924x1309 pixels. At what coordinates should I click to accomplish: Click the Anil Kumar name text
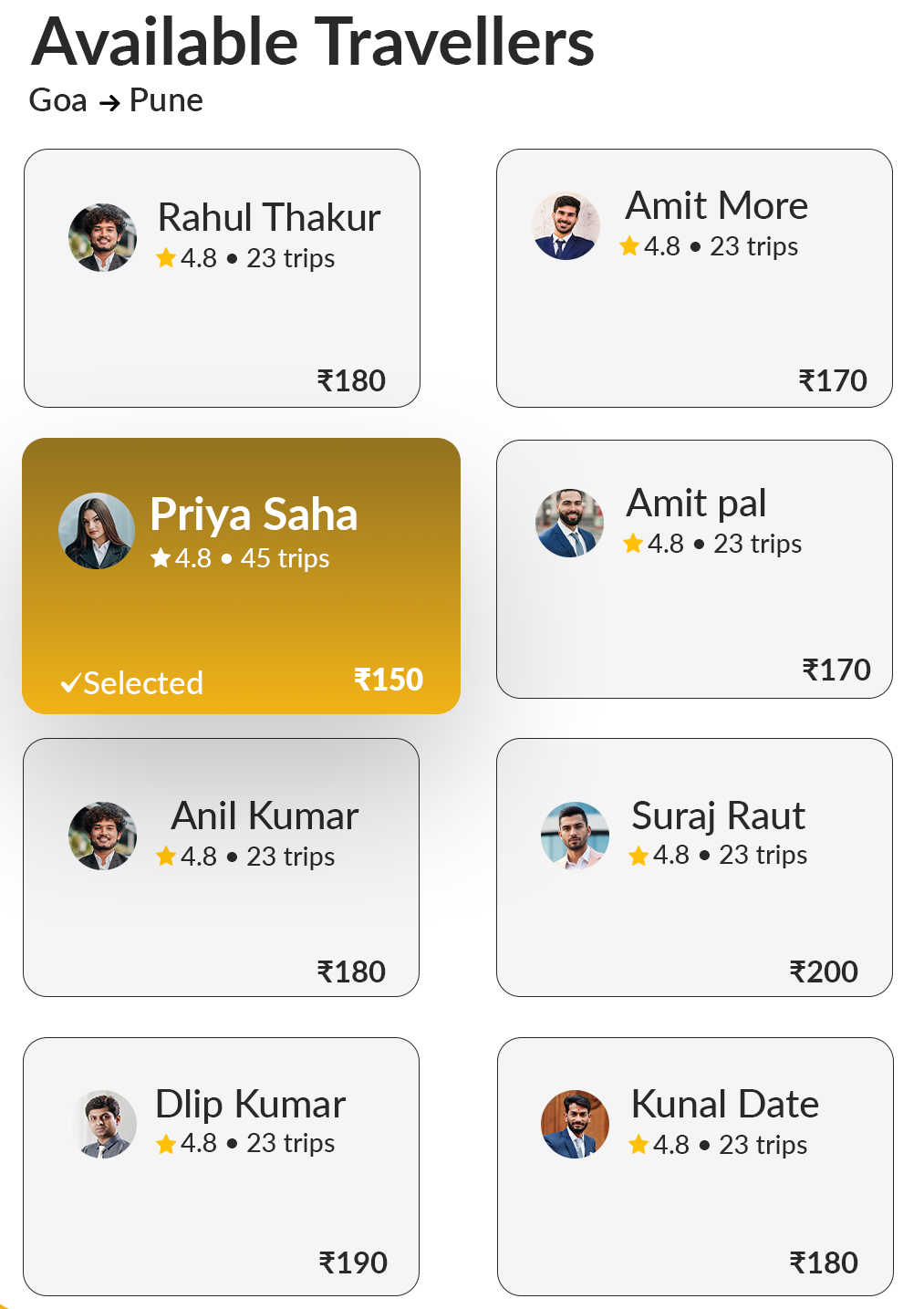[x=265, y=816]
